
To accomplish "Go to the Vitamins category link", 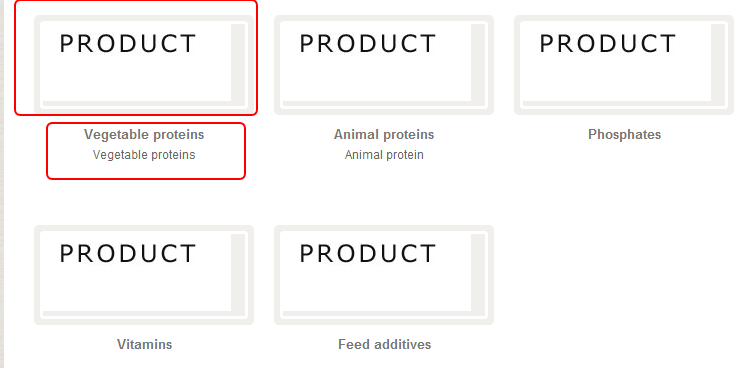I will point(144,344).
